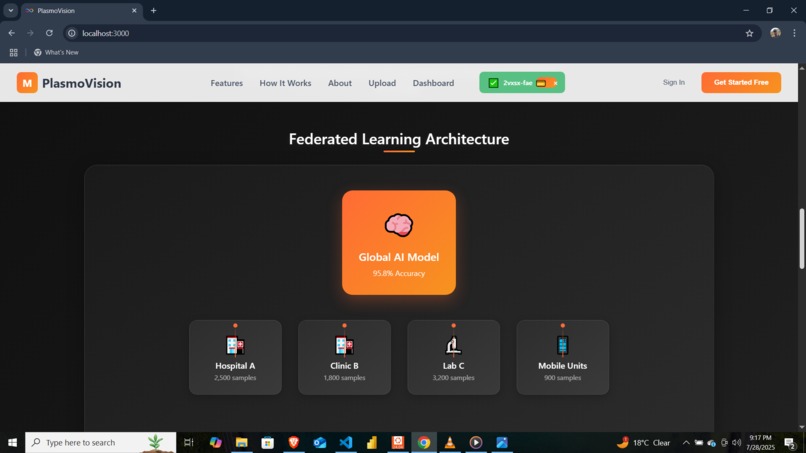The width and height of the screenshot is (806, 453).
Task: Open the weather widget showing 18°C Clear
Action: pos(644,442)
